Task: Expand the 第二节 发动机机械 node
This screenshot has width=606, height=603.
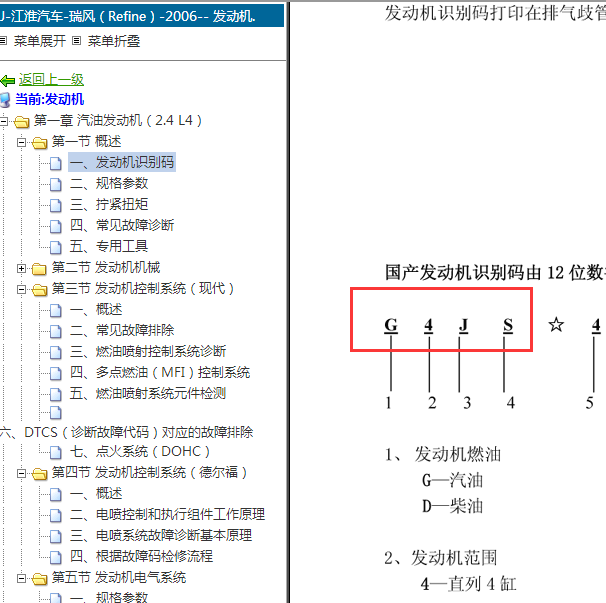Action: 22,268
